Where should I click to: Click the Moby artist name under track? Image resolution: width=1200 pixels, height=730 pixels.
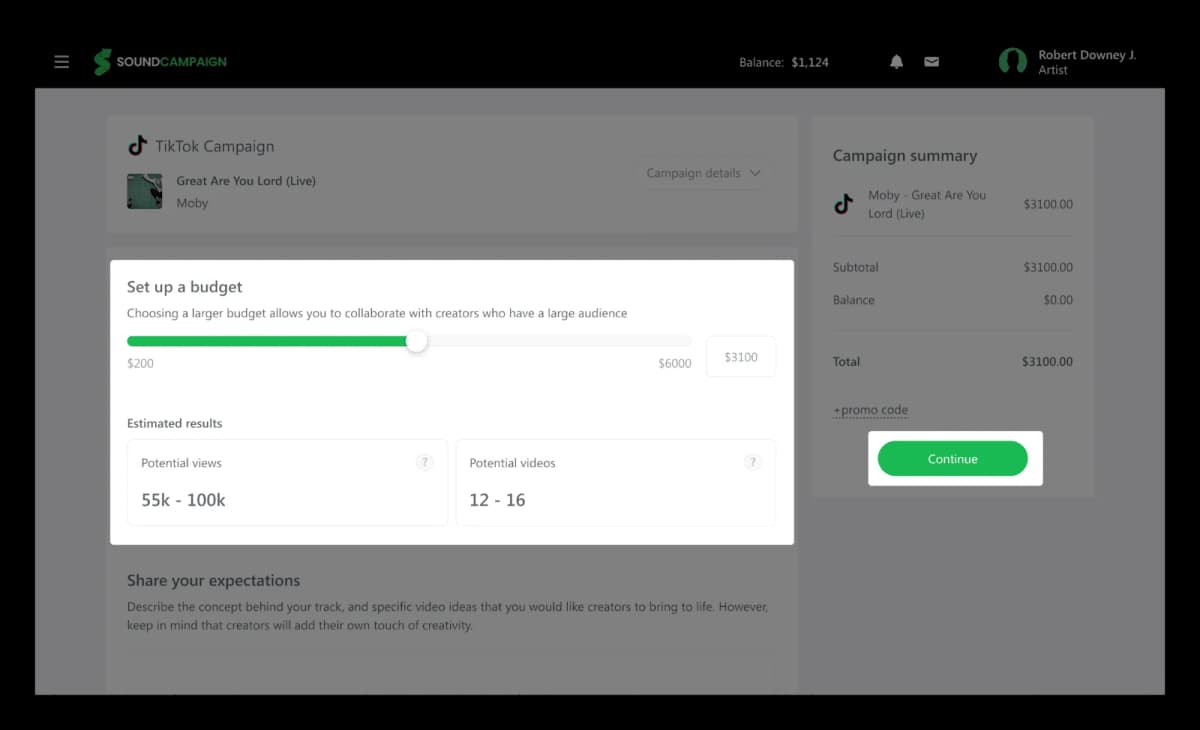tap(192, 203)
